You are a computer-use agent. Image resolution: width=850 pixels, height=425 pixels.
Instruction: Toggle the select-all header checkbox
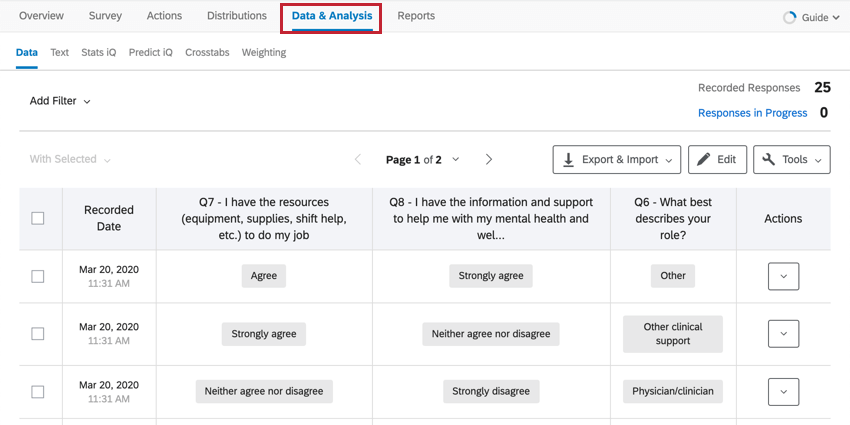pyautogui.click(x=38, y=218)
